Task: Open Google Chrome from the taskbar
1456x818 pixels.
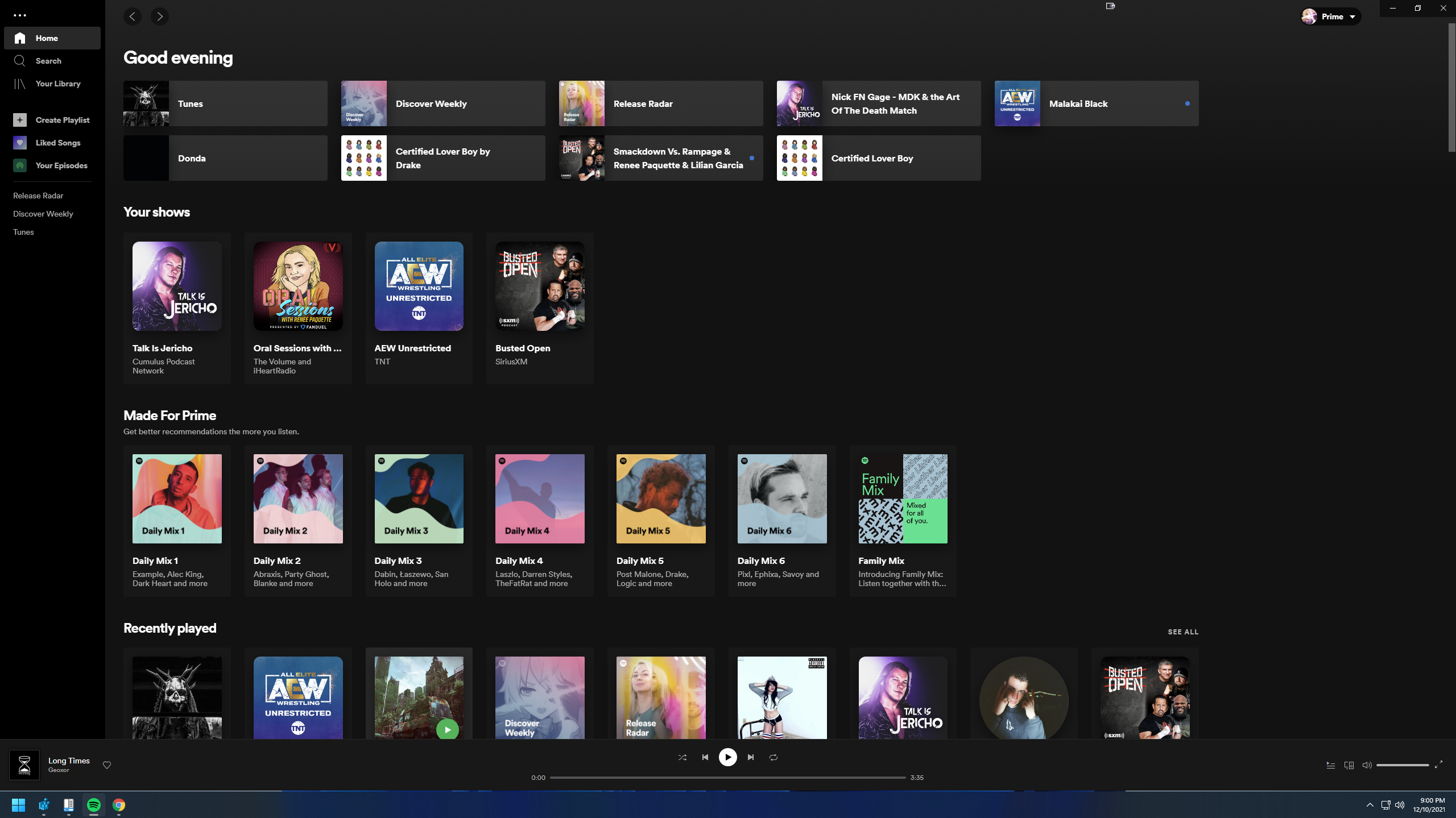Action: point(119,805)
